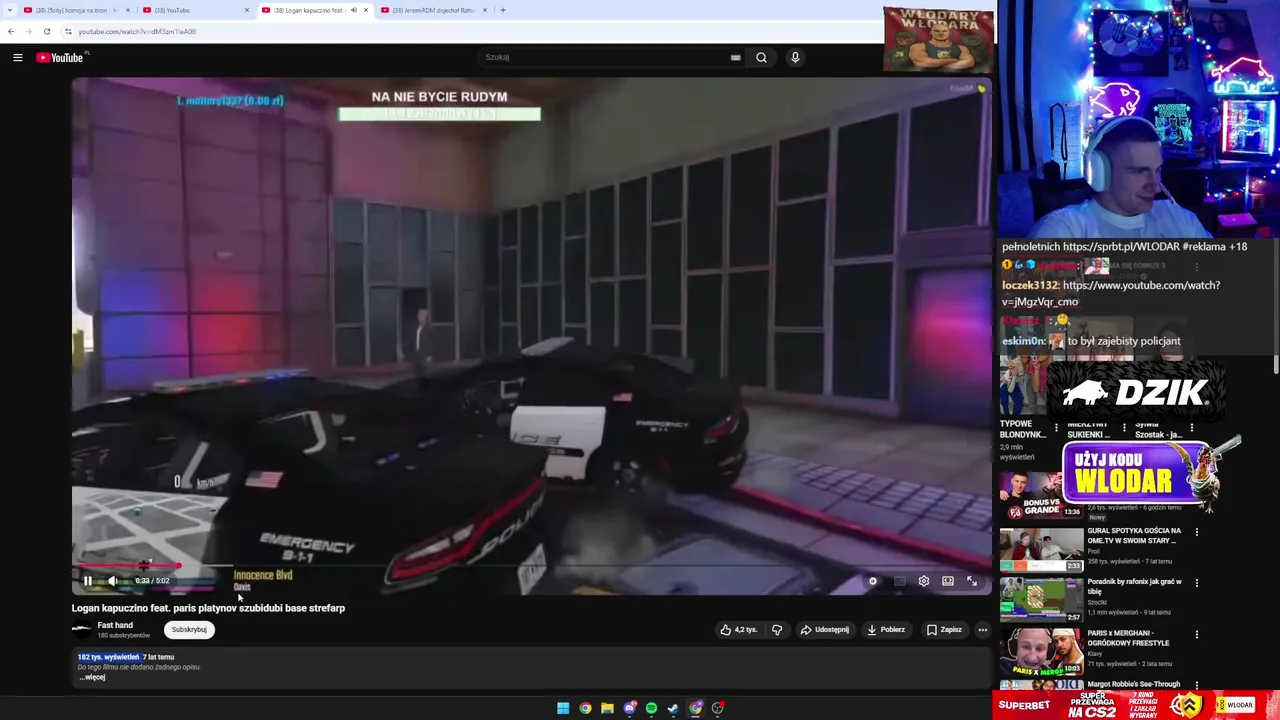The width and height of the screenshot is (1280, 720).
Task: Go to YouTube home via logo
Action: (61, 58)
